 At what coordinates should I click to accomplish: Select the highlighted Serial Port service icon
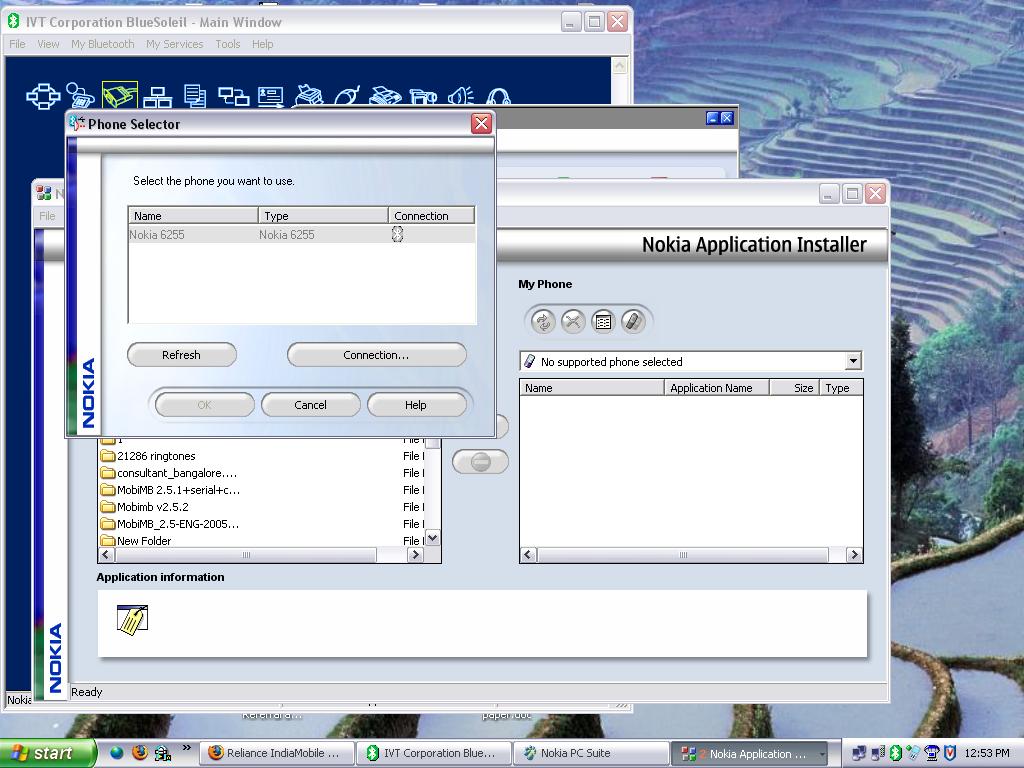tap(120, 95)
